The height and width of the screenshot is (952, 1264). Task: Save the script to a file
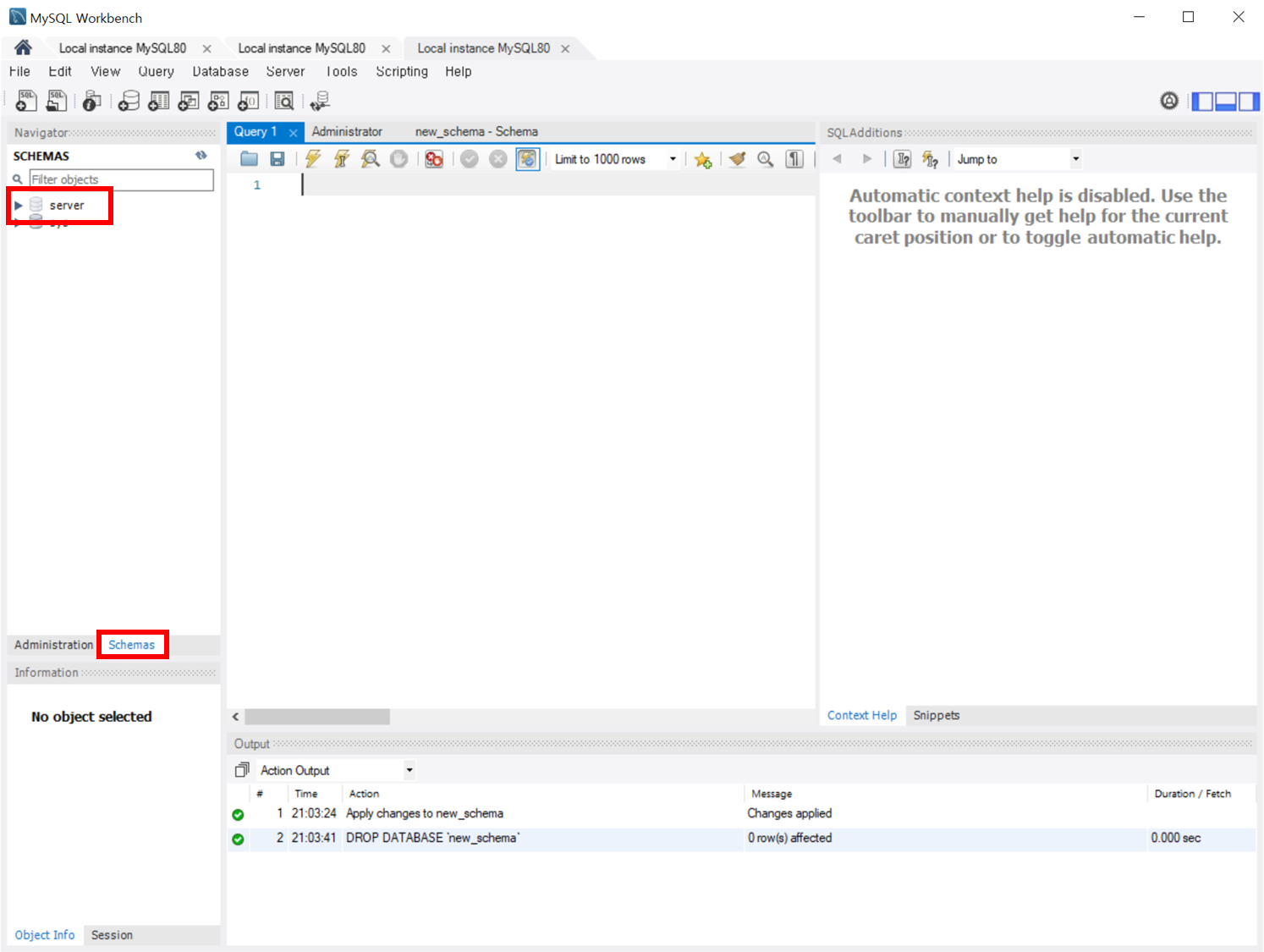277,159
